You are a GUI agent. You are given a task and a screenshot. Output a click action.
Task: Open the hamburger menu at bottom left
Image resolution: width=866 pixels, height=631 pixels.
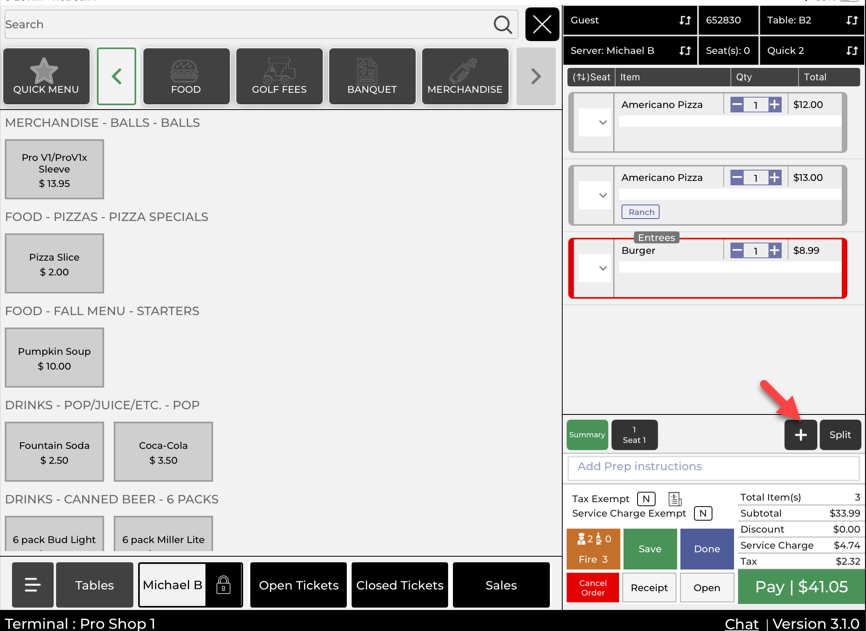[x=33, y=586]
